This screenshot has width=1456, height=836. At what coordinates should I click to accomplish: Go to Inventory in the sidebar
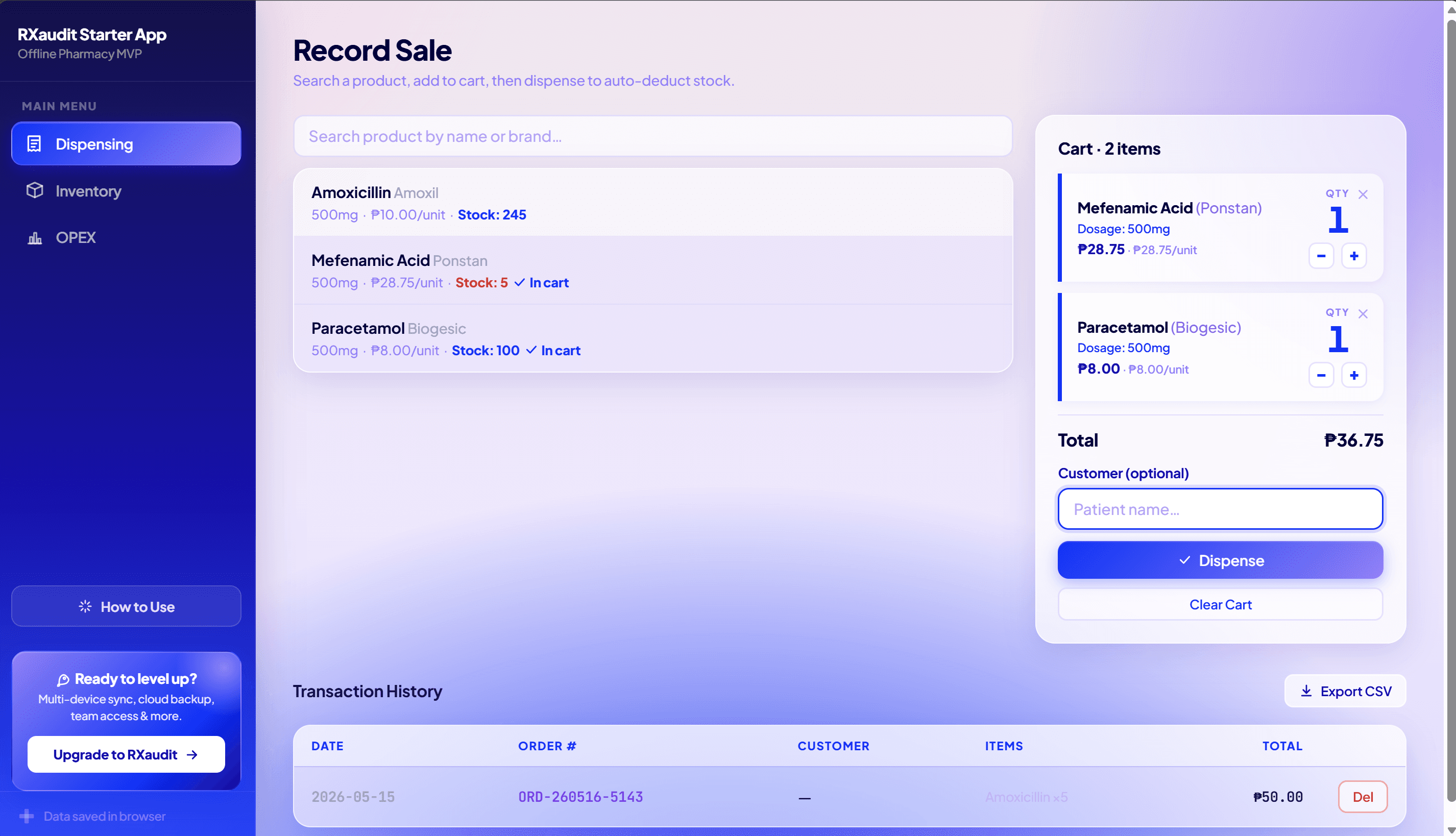pyautogui.click(x=127, y=191)
